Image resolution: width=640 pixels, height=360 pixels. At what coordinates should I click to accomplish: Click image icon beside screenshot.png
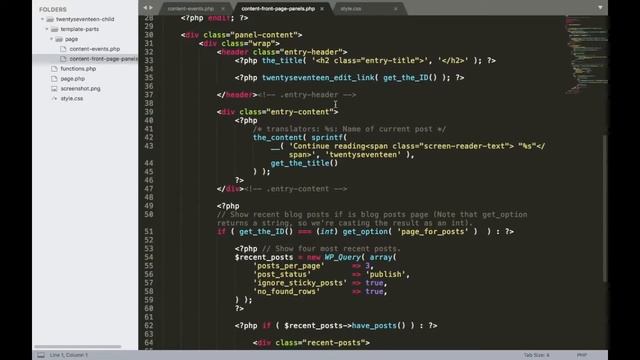click(x=54, y=89)
